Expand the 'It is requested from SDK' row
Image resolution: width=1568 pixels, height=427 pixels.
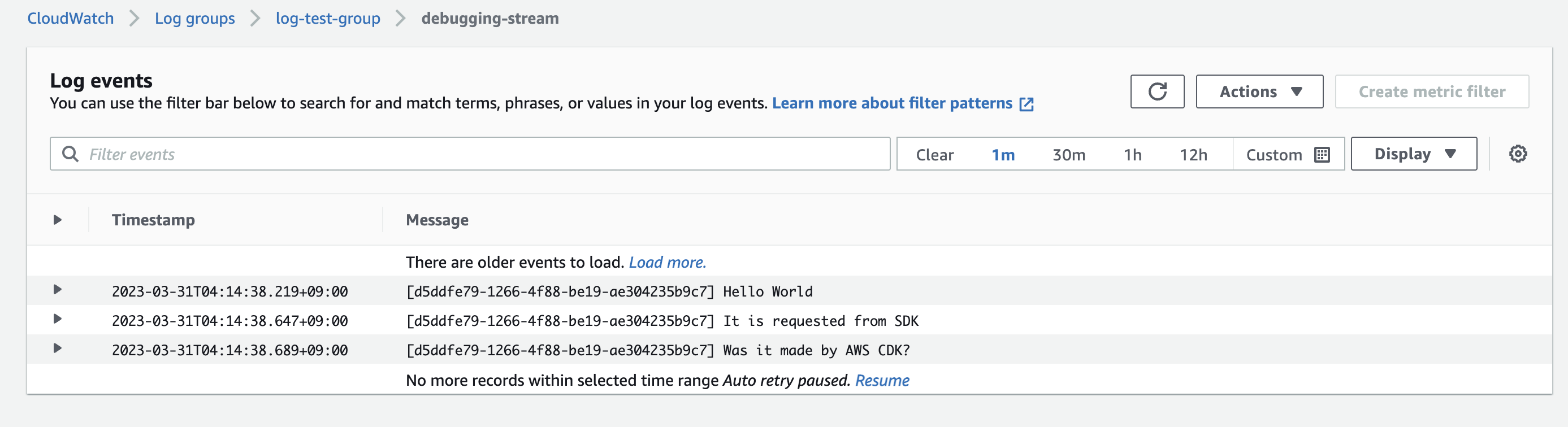[57, 319]
